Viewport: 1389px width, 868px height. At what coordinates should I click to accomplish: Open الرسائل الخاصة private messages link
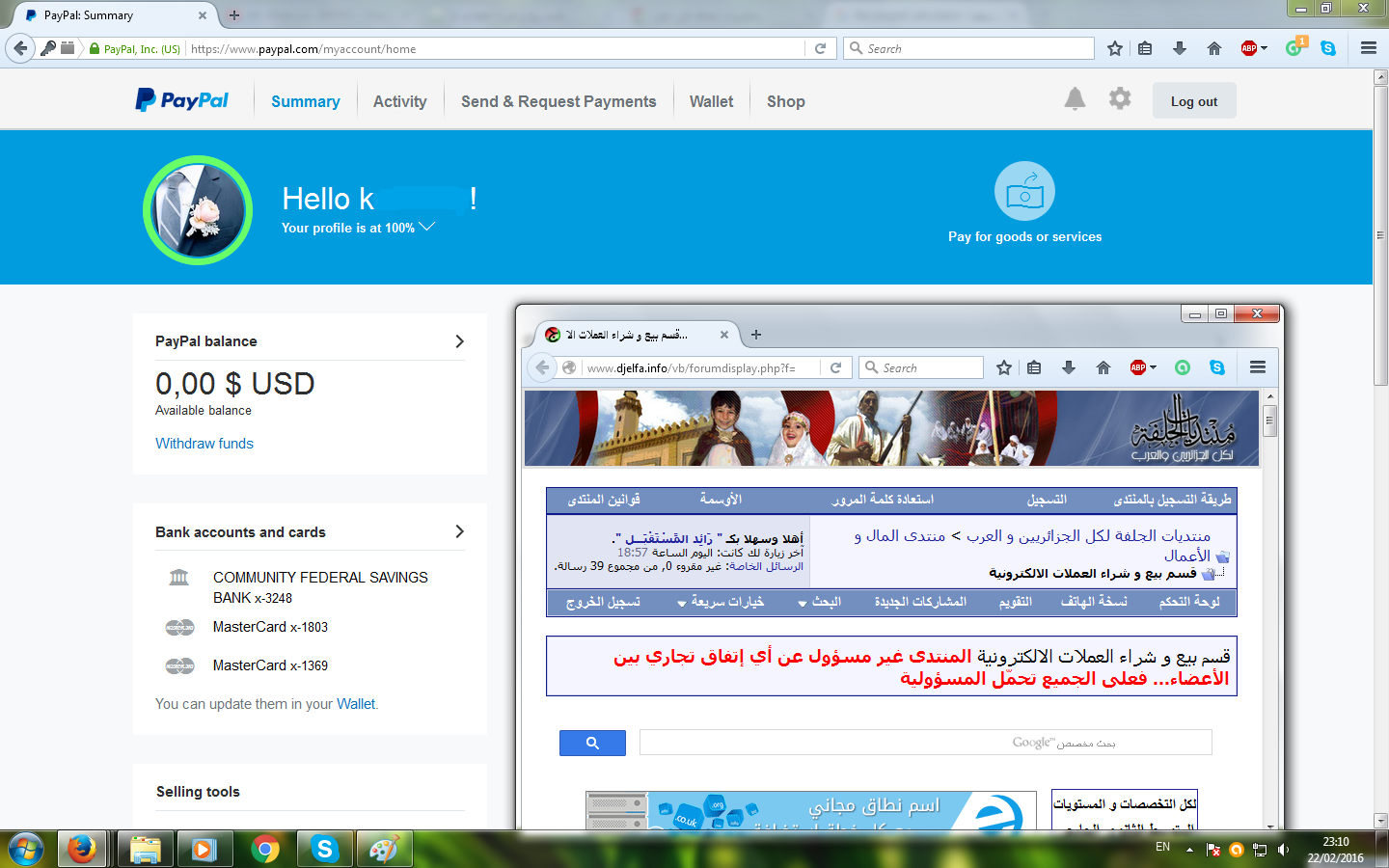point(766,566)
